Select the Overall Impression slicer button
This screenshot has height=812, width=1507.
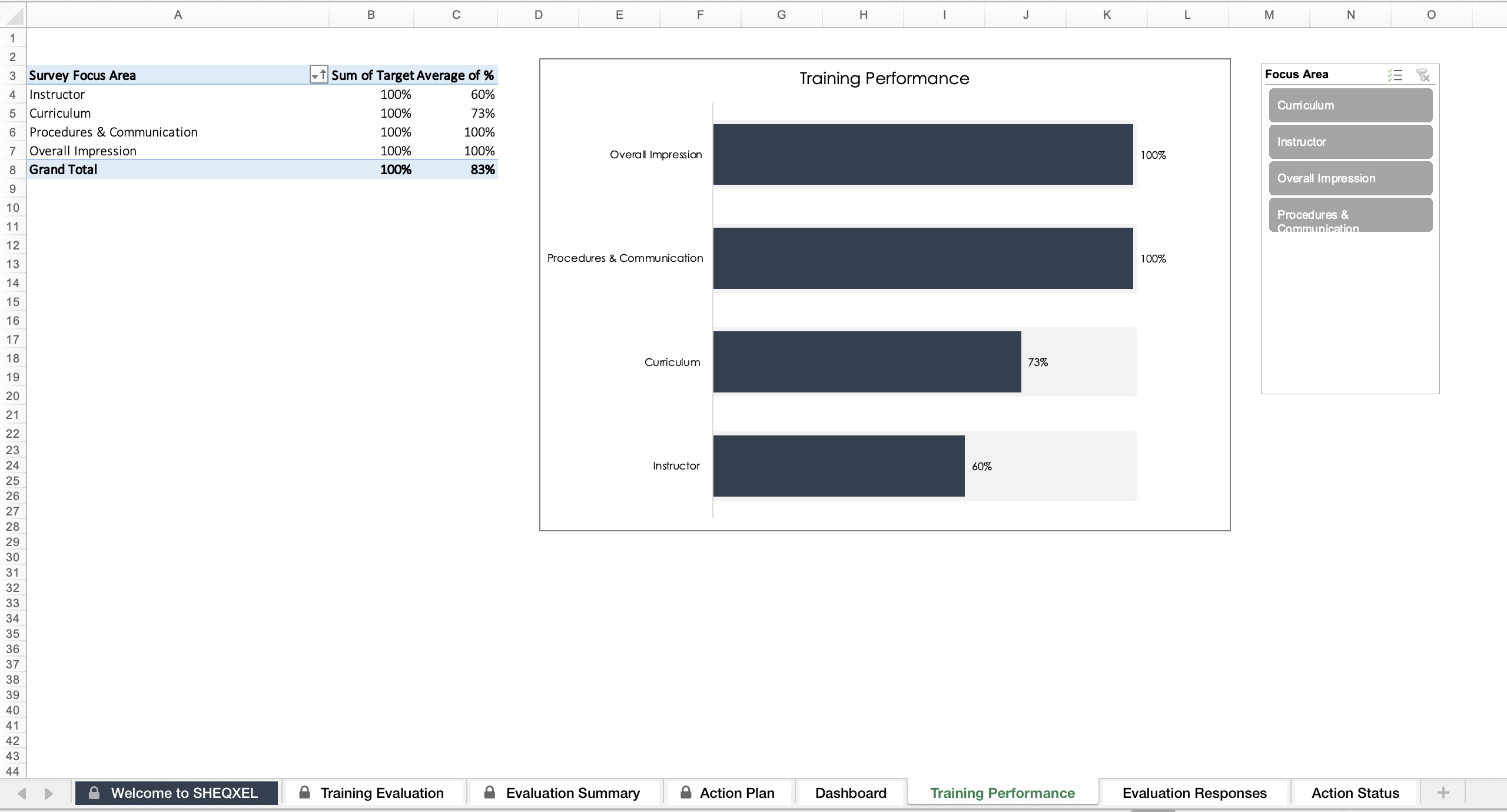point(1350,178)
